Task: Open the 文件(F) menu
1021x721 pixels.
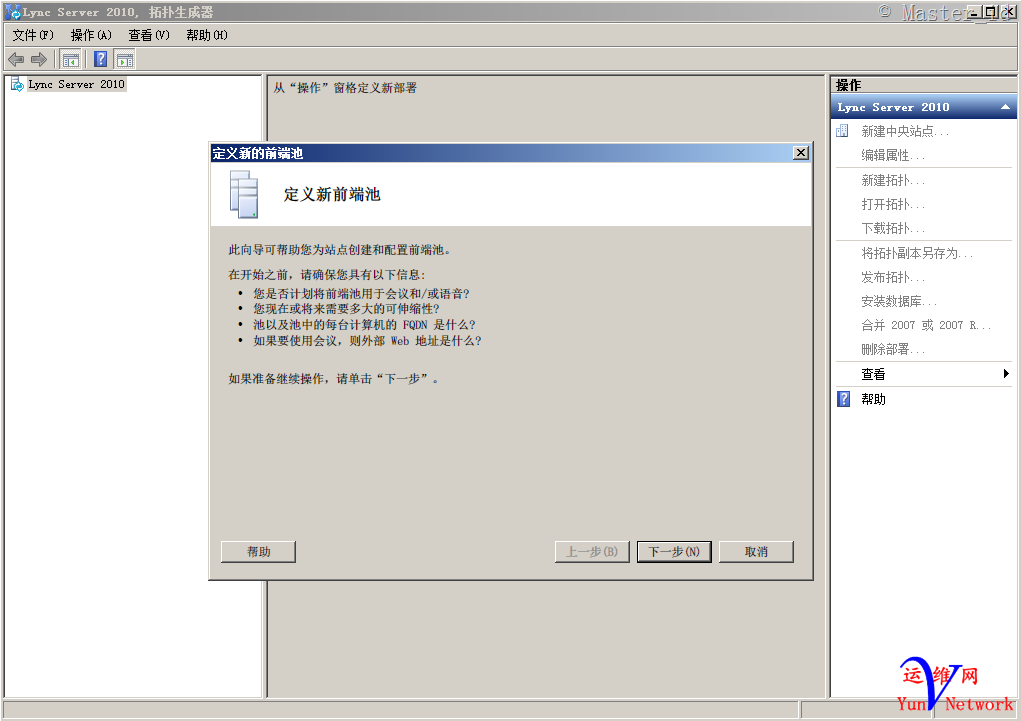Action: [33, 35]
